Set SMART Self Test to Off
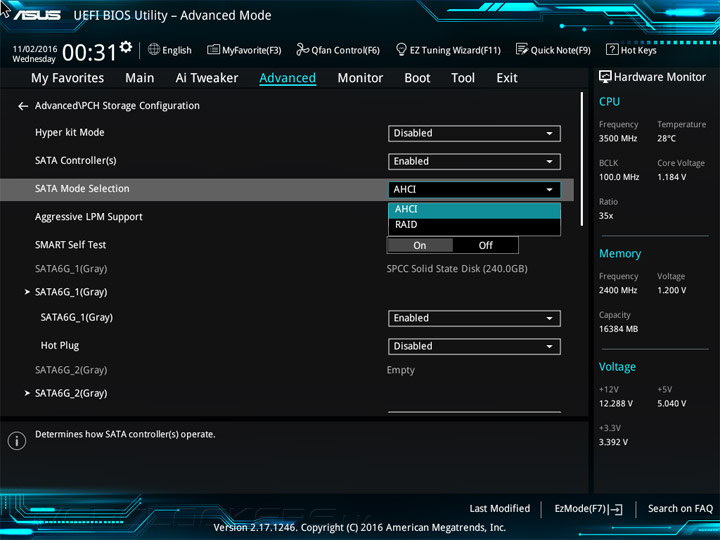Screen dimensions: 720x540 (486, 245)
